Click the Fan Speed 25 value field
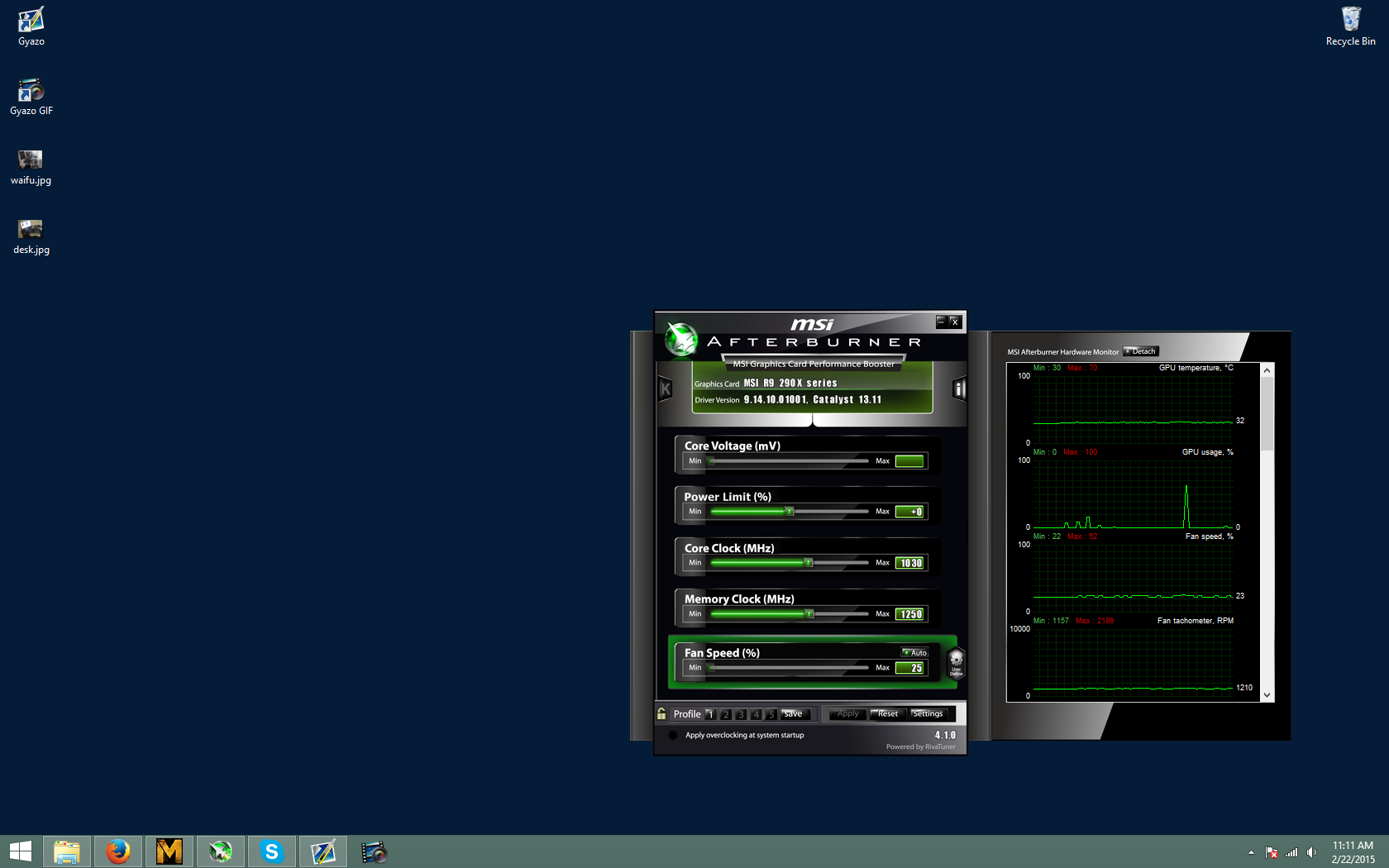The height and width of the screenshot is (868, 1389). pos(909,668)
